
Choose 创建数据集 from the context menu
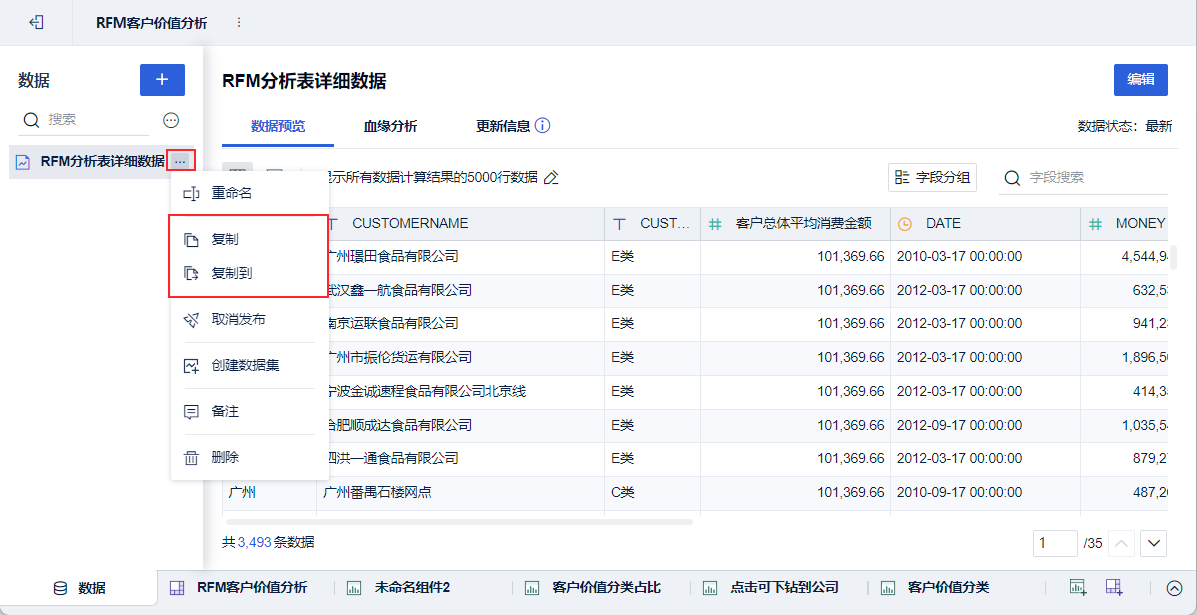pyautogui.click(x=250, y=365)
